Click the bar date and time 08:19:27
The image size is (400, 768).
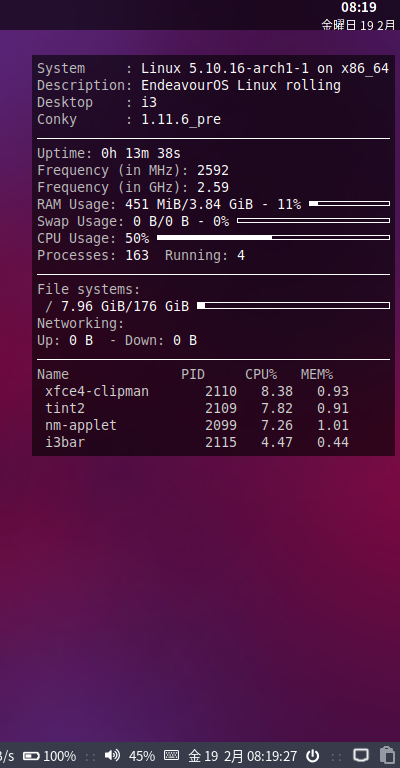point(242,756)
